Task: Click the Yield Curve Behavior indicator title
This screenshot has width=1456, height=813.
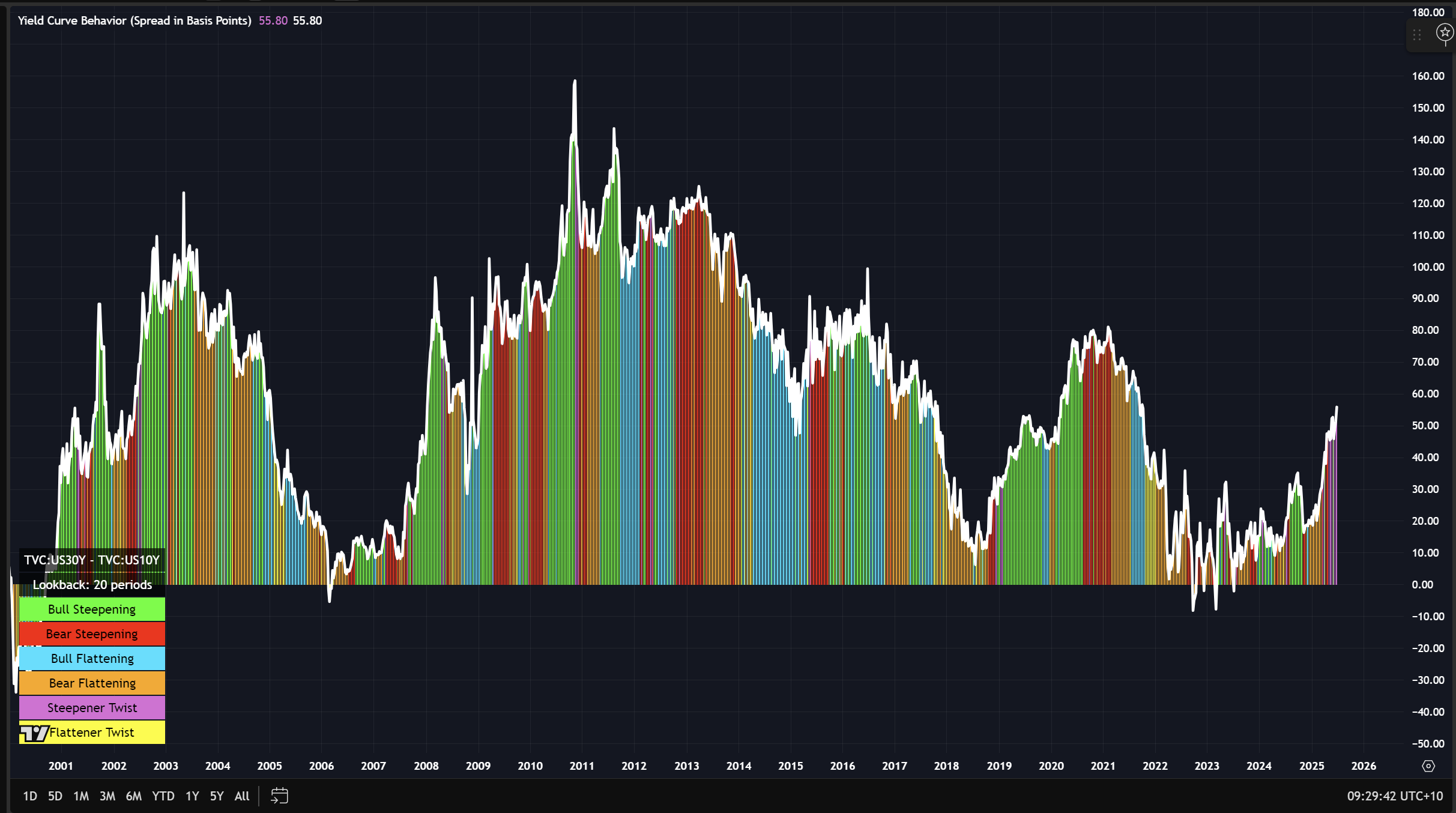Action: click(x=134, y=20)
